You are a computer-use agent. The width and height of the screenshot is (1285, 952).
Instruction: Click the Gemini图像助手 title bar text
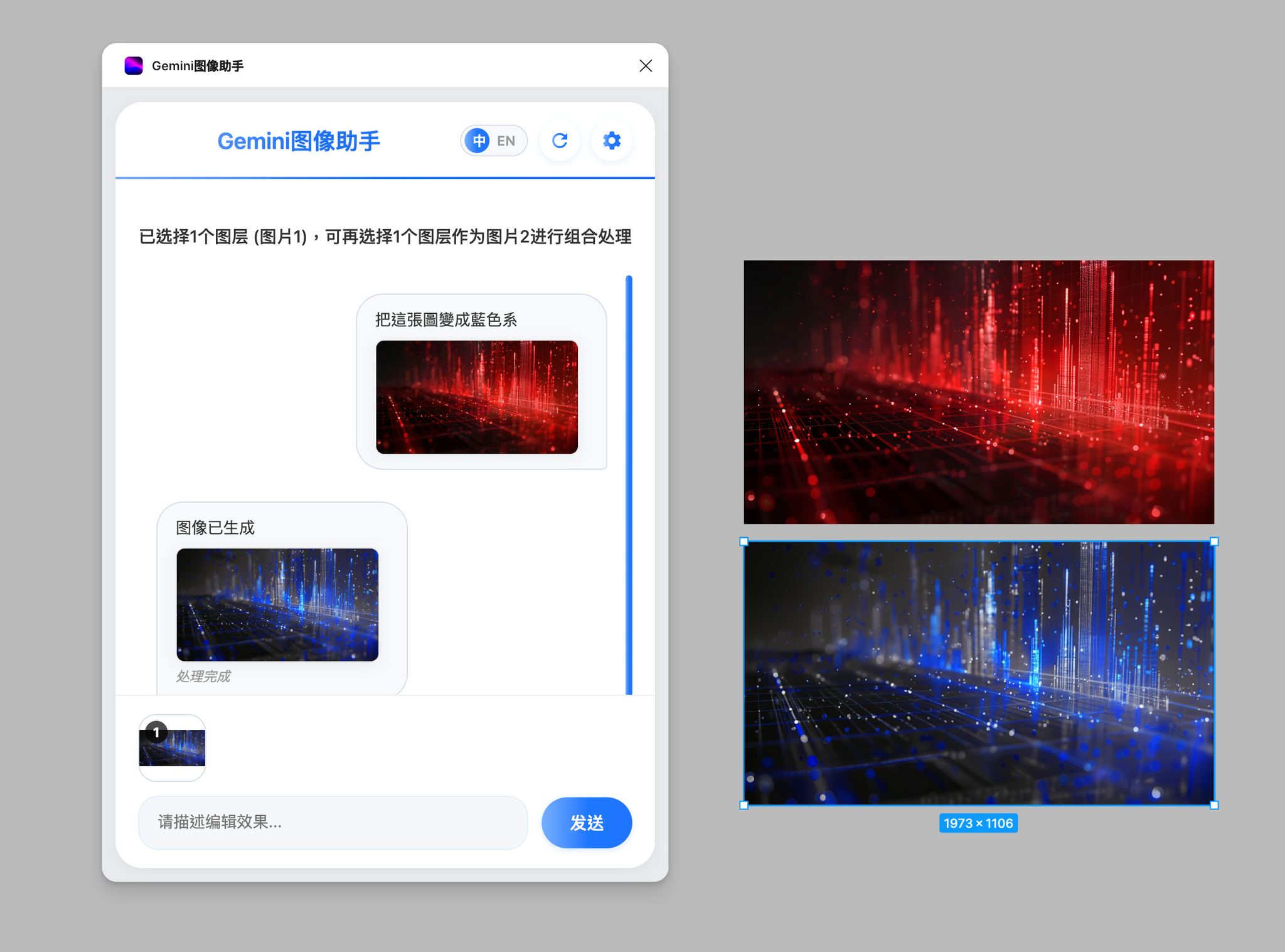pyautogui.click(x=198, y=66)
